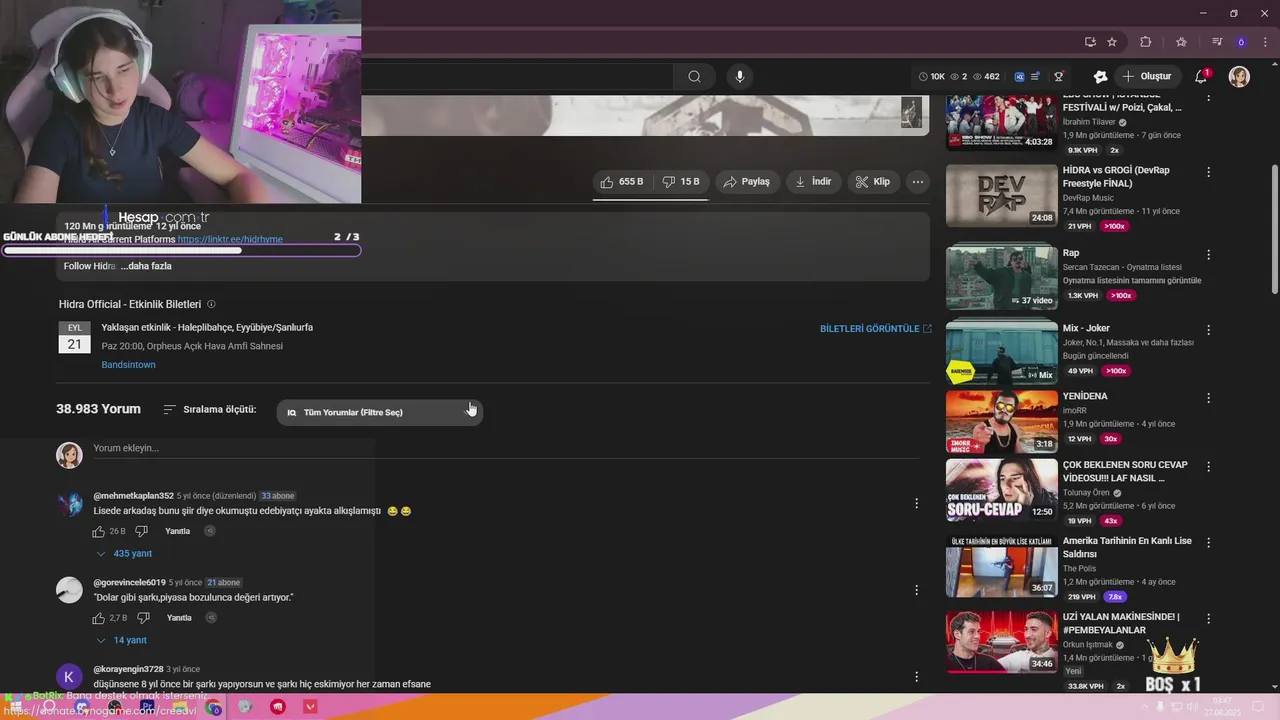The height and width of the screenshot is (720, 1280).
Task: Open browser bookmarks star list icon
Action: point(1181,42)
